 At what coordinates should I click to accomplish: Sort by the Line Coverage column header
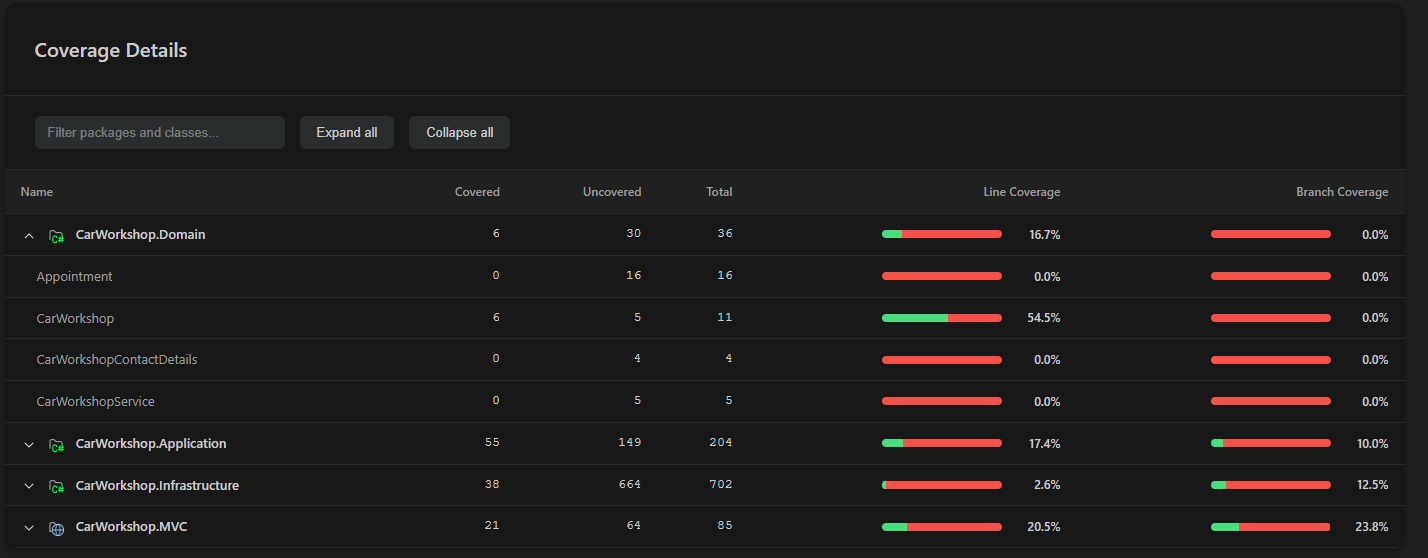1021,192
